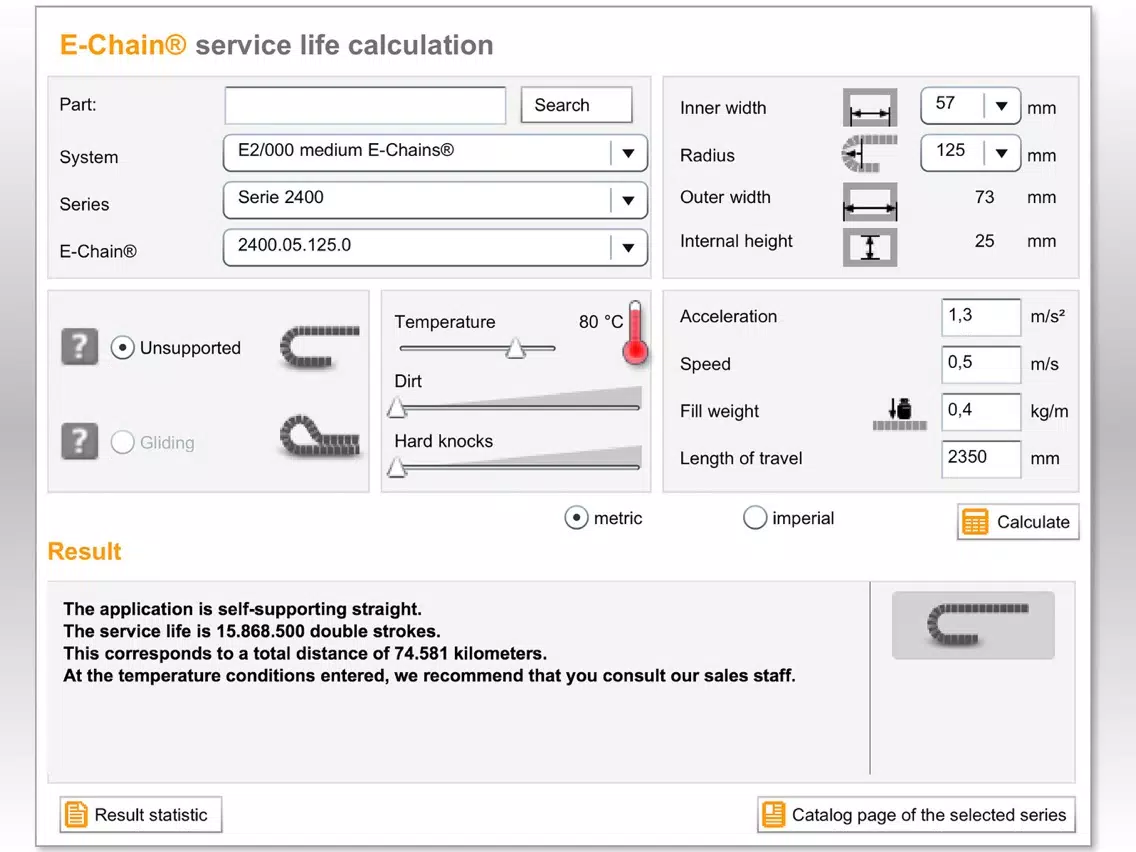1136x852 pixels.
Task: Click the Dirt slider handle
Action: pyautogui.click(x=396, y=408)
